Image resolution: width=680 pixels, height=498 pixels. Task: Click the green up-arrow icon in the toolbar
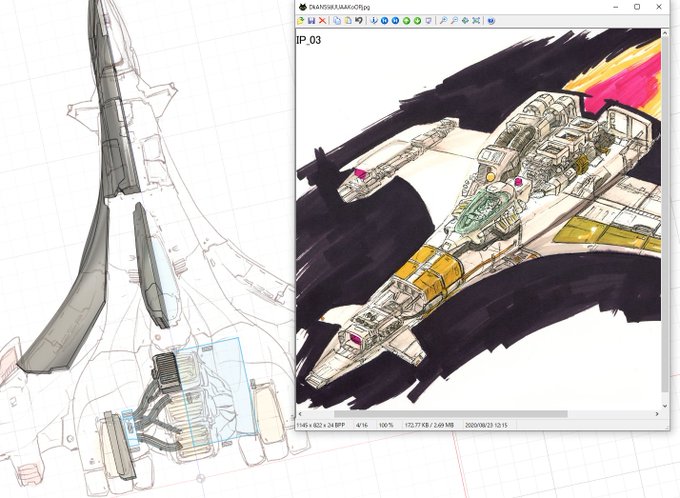pyautogui.click(x=406, y=20)
